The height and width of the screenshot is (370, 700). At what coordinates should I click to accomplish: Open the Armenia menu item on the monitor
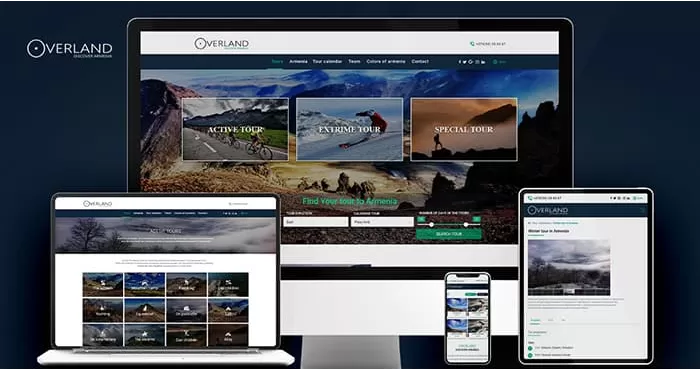298,62
